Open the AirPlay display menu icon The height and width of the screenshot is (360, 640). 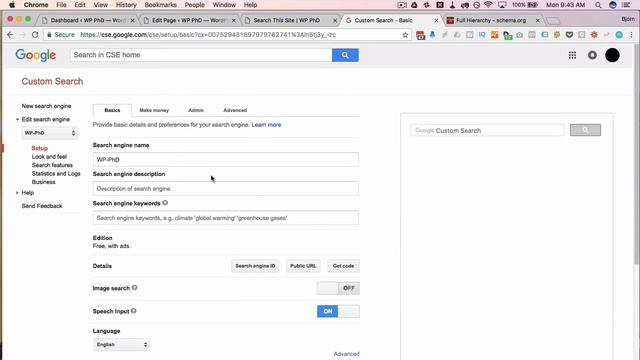tap(502, 5)
